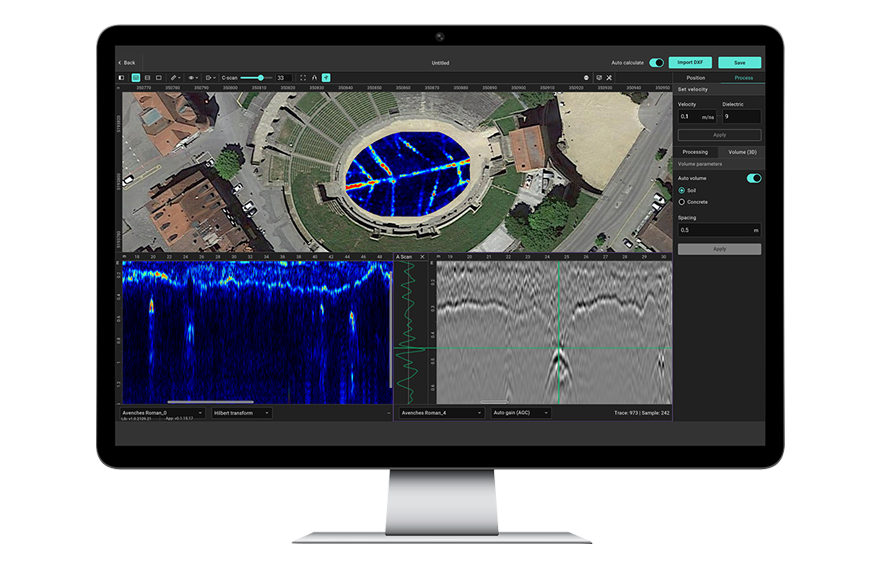
Task: Click the left radargram horizontal scrollbar
Action: coord(210,402)
